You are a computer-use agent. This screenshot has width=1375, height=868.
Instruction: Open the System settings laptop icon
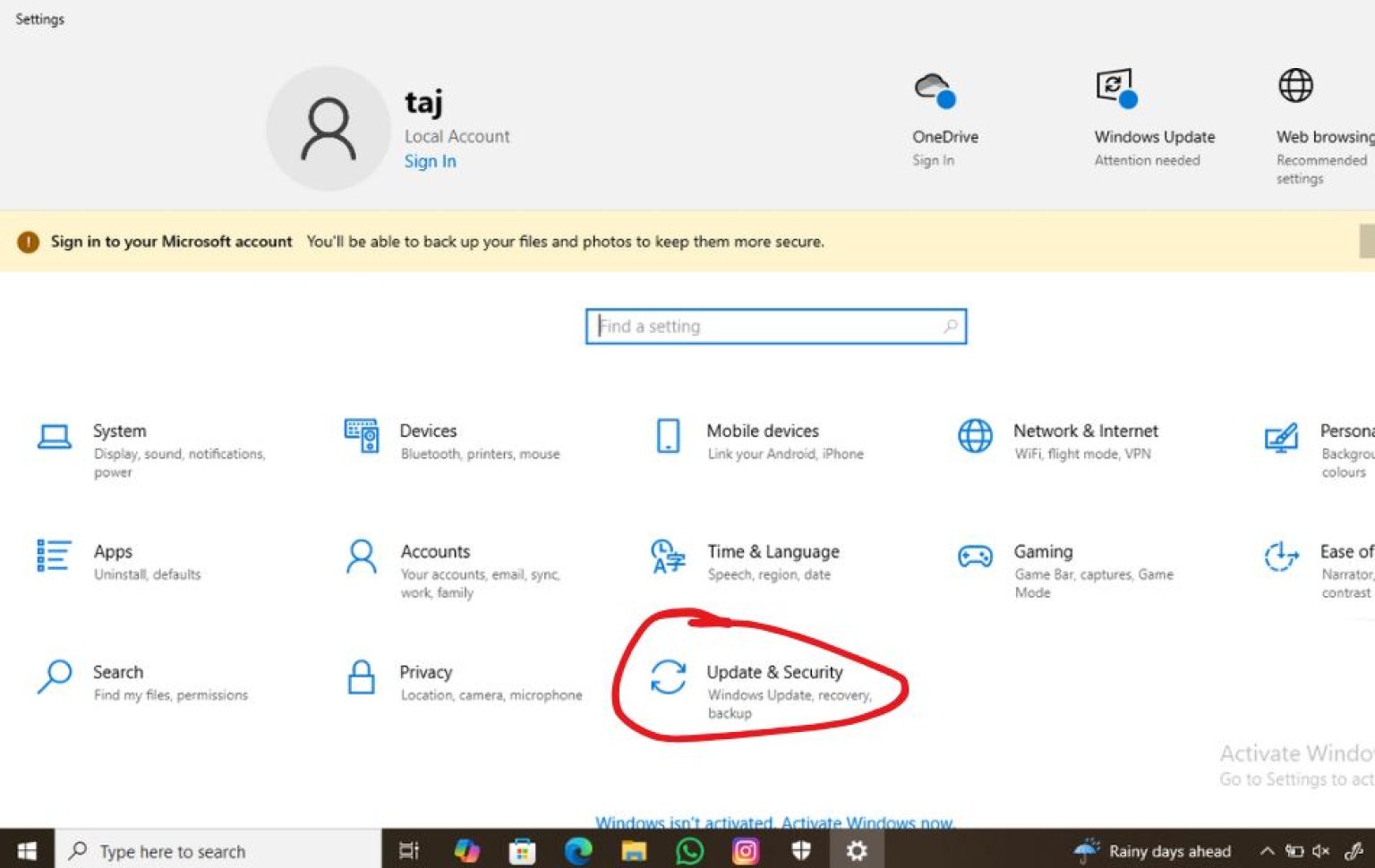(55, 437)
